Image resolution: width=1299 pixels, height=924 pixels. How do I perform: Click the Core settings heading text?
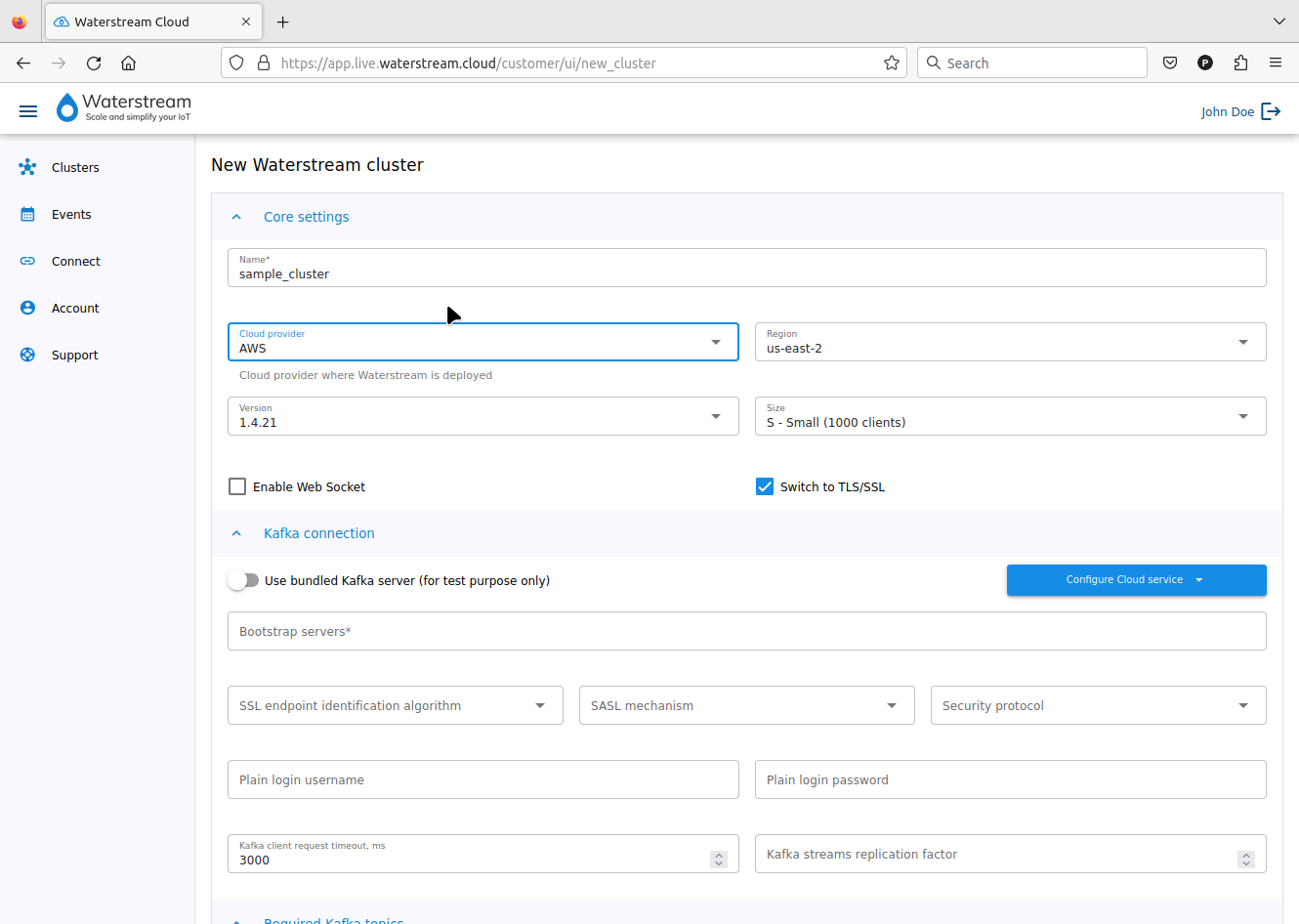pos(306,217)
